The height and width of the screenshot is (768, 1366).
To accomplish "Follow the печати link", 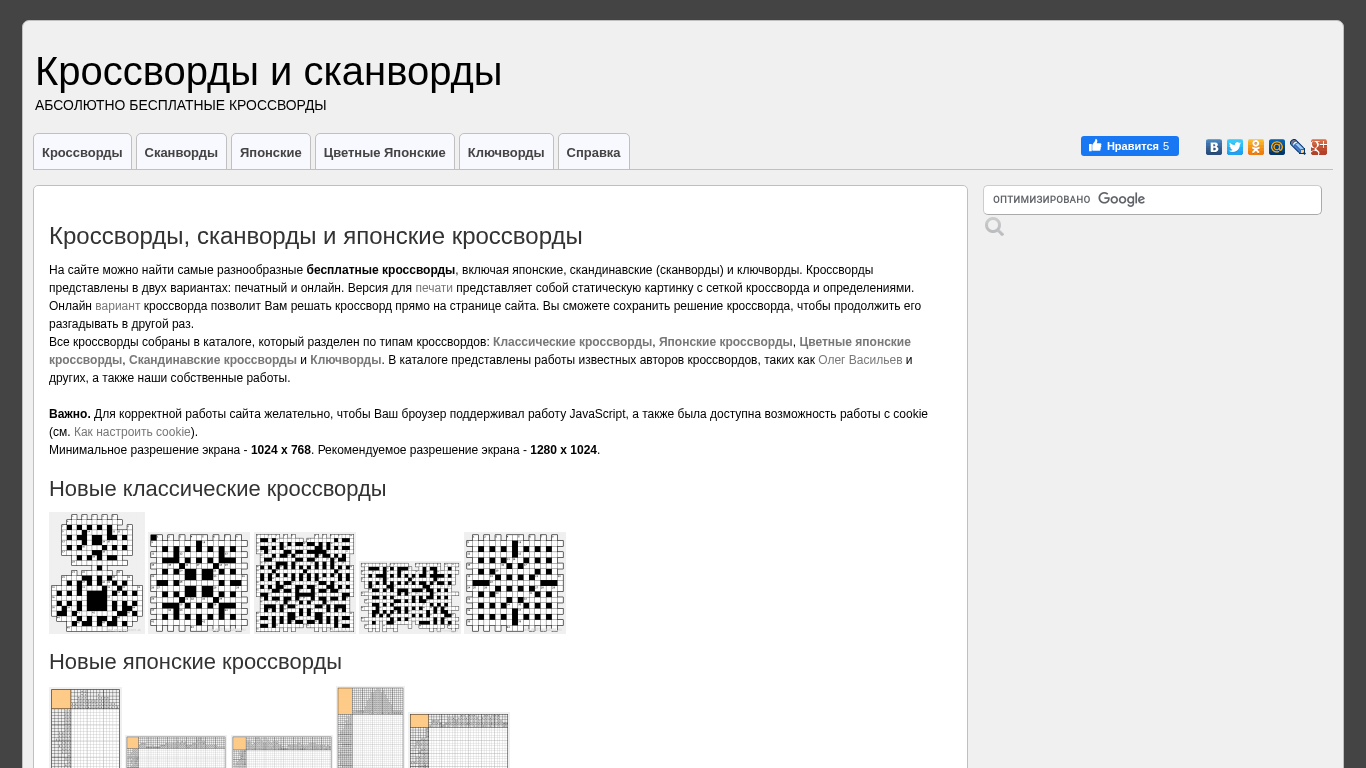I will pyautogui.click(x=434, y=288).
